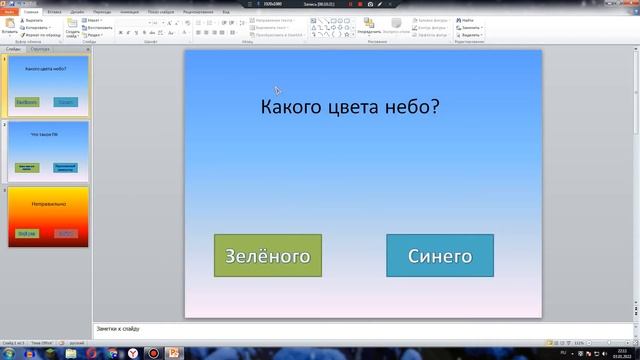Align text left in paragraph group
This screenshot has height=360, width=640.
198,33
